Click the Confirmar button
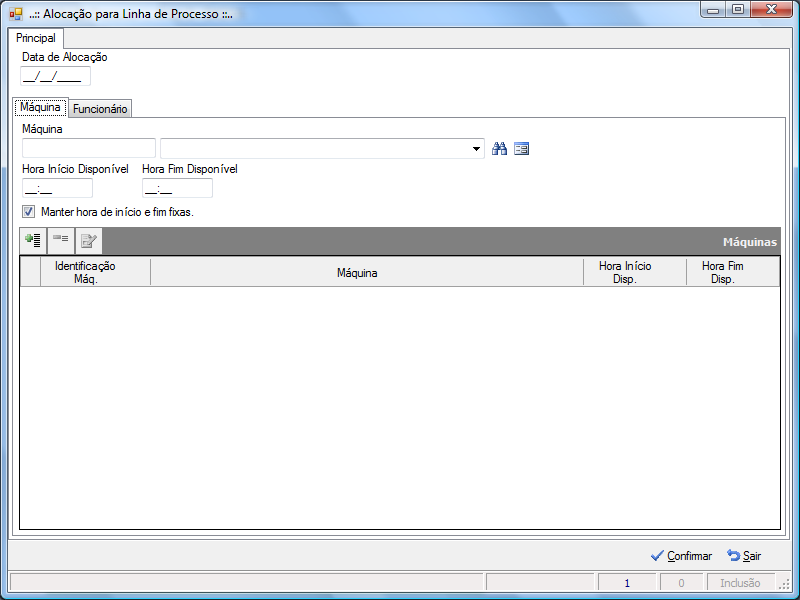The image size is (800, 600). [x=681, y=556]
